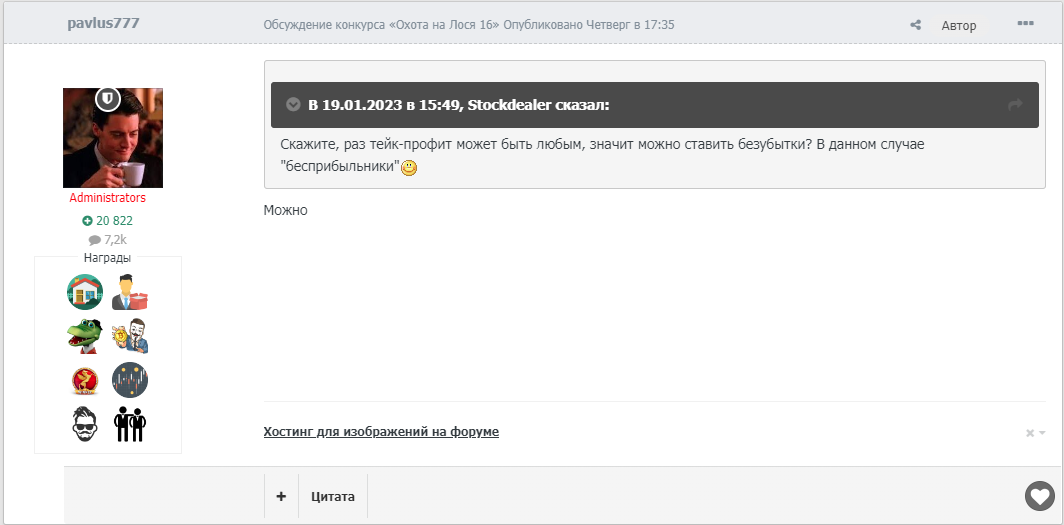1064x525 pixels.
Task: Hide signature using the x dropdown
Action: coord(1036,433)
